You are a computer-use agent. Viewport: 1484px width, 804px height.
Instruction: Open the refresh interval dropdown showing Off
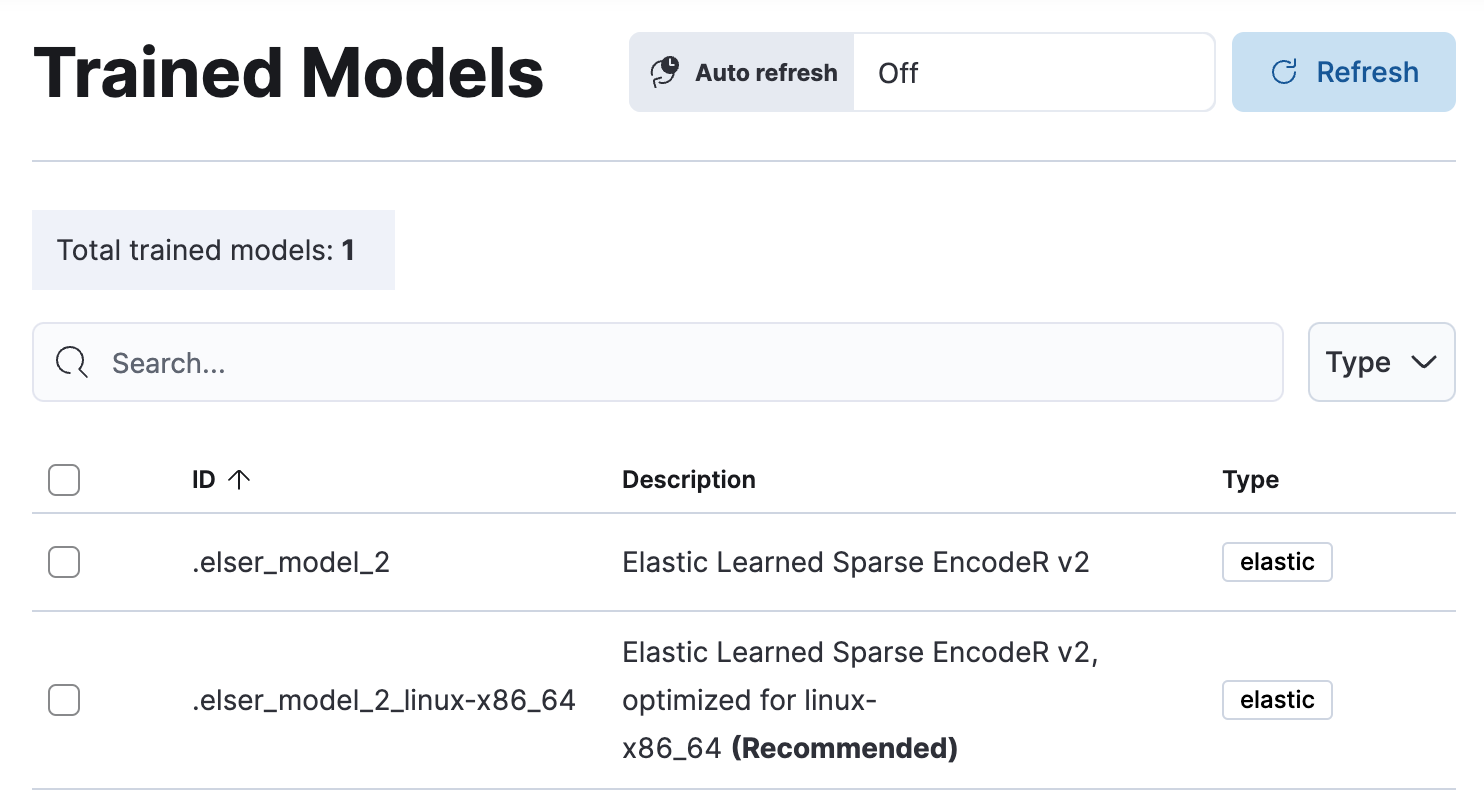pyautogui.click(x=1034, y=72)
